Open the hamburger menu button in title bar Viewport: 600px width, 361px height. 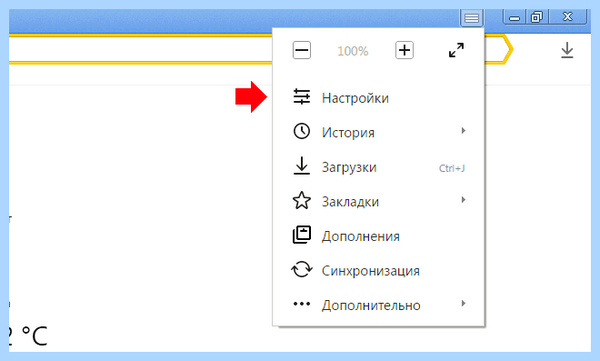471,18
